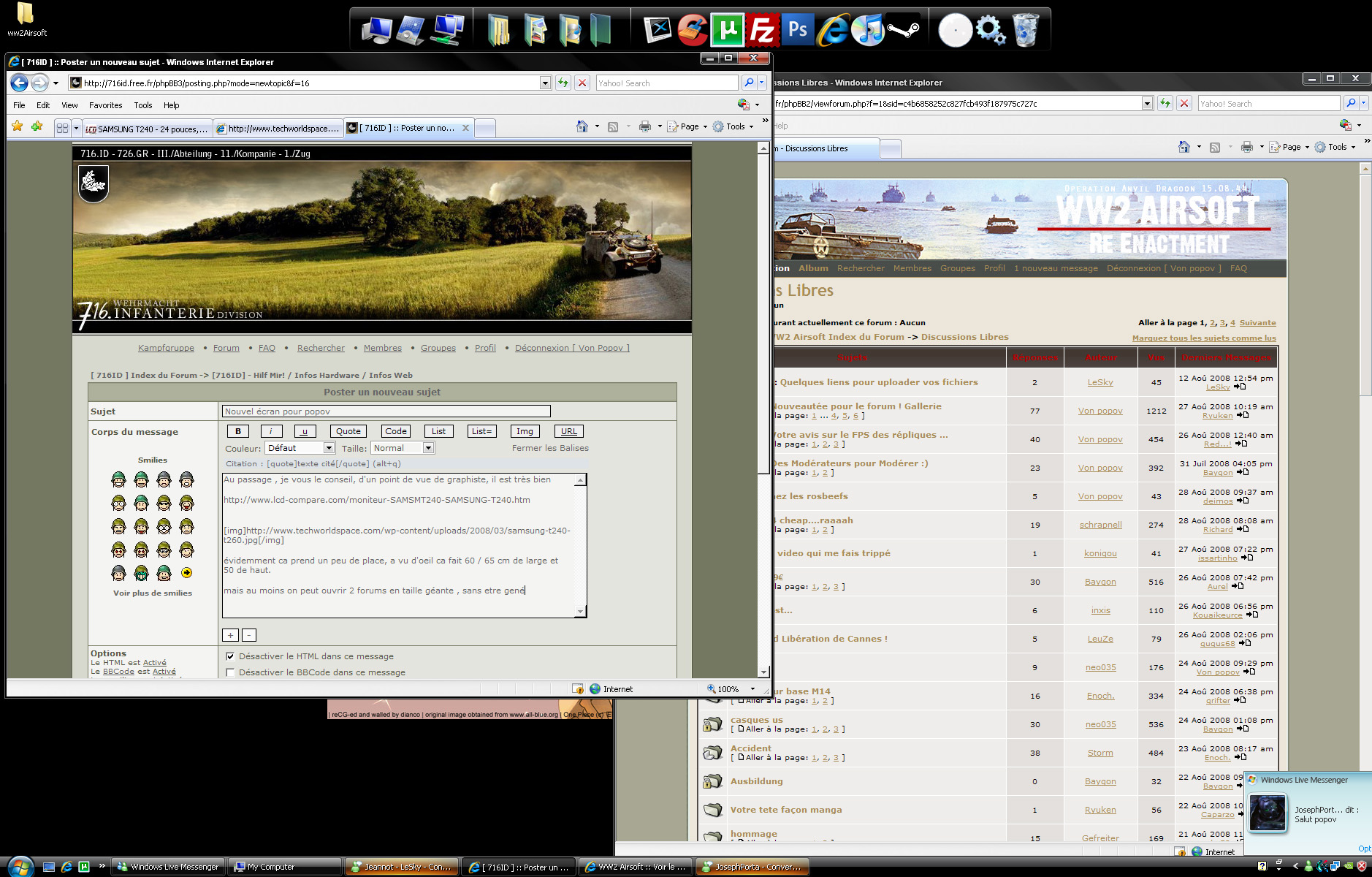
Task: Click the Windows Live Messenger popup toast
Action: (x=1308, y=812)
